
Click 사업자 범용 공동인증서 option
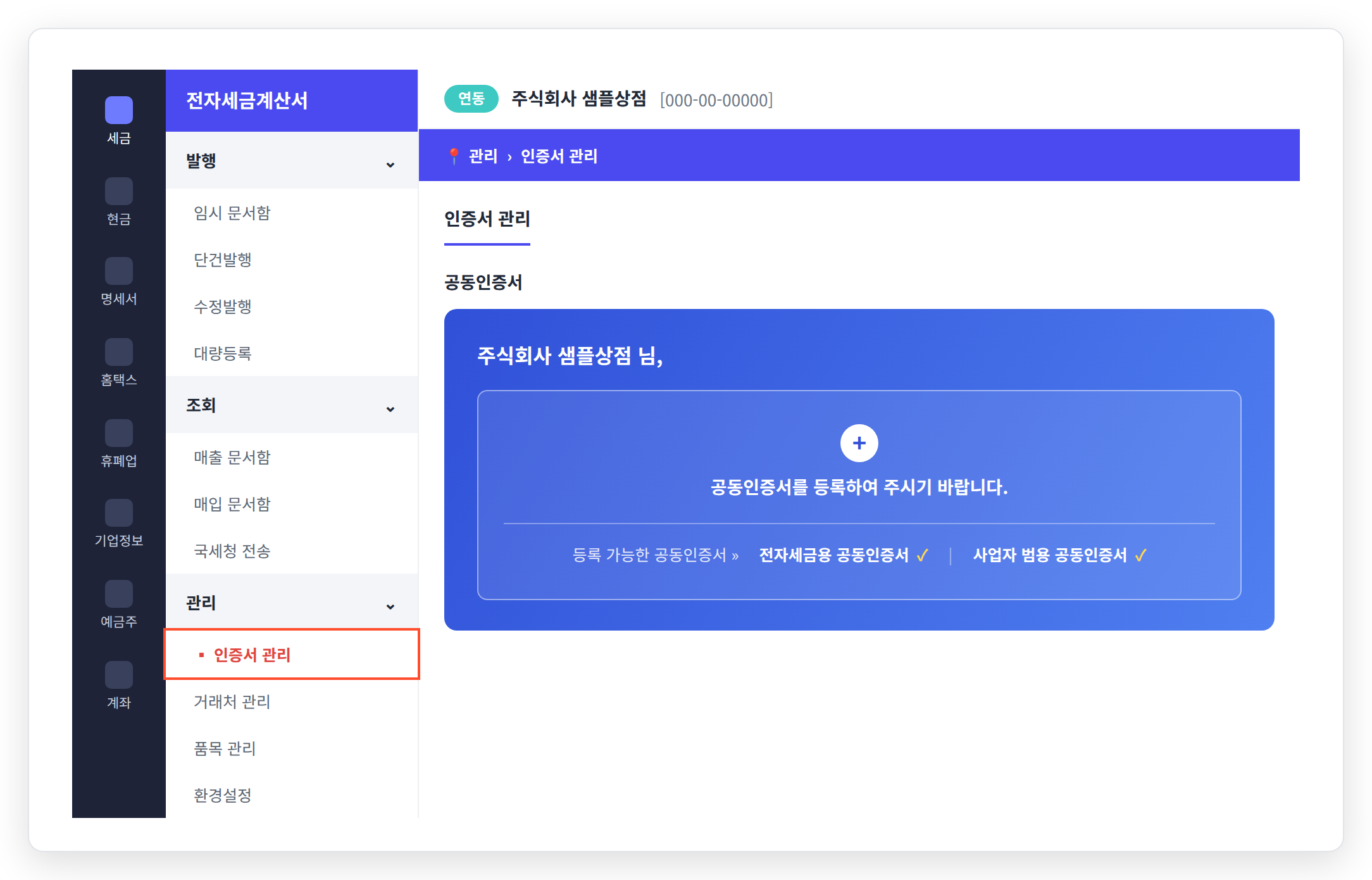(1060, 555)
